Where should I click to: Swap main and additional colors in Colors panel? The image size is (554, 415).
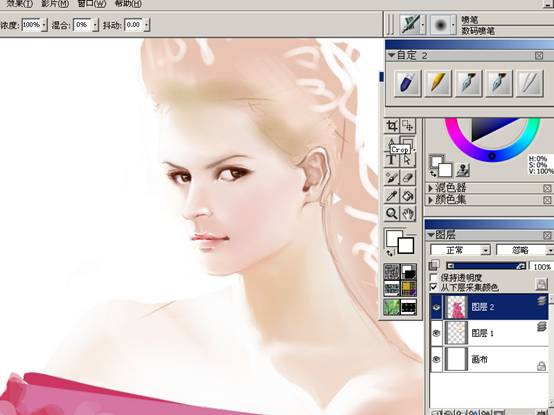click(x=433, y=174)
